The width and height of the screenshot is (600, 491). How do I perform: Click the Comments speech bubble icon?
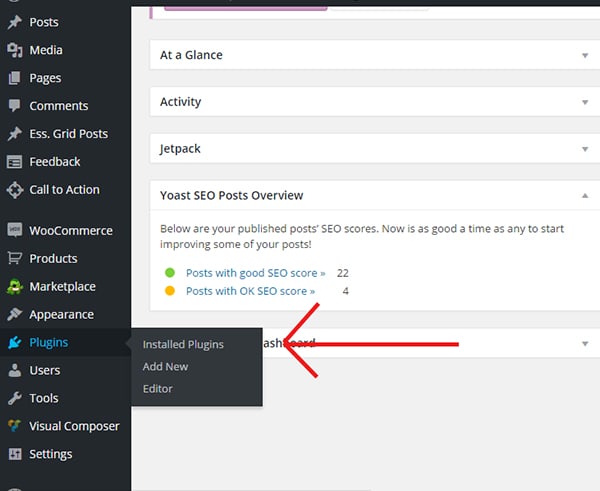(x=15, y=106)
